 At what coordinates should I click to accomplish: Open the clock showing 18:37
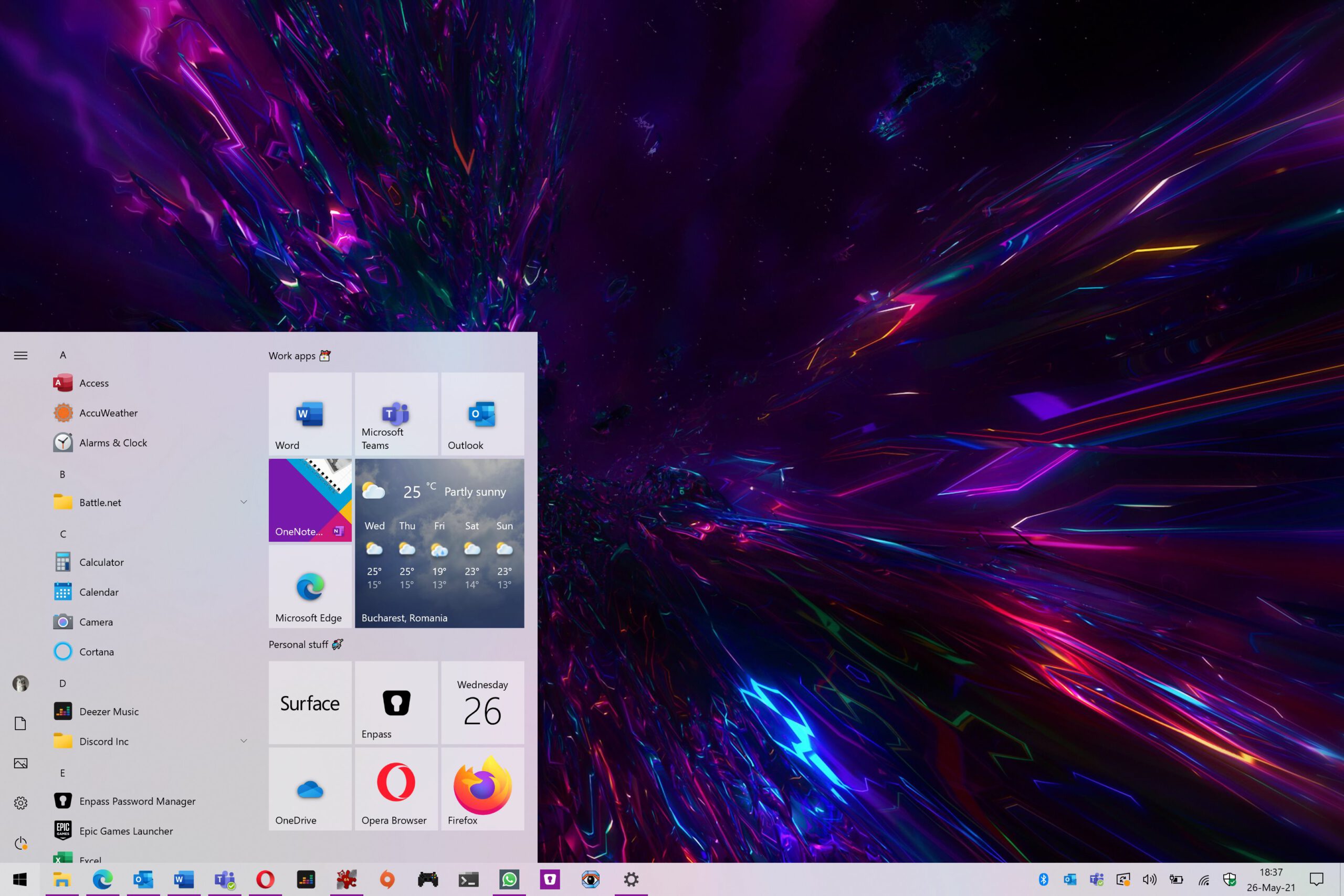pos(1271,879)
